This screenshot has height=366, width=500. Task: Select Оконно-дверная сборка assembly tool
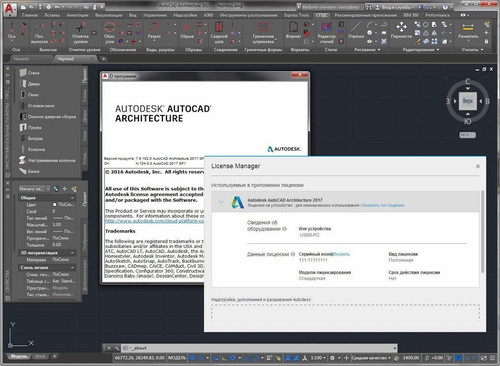coord(48,117)
